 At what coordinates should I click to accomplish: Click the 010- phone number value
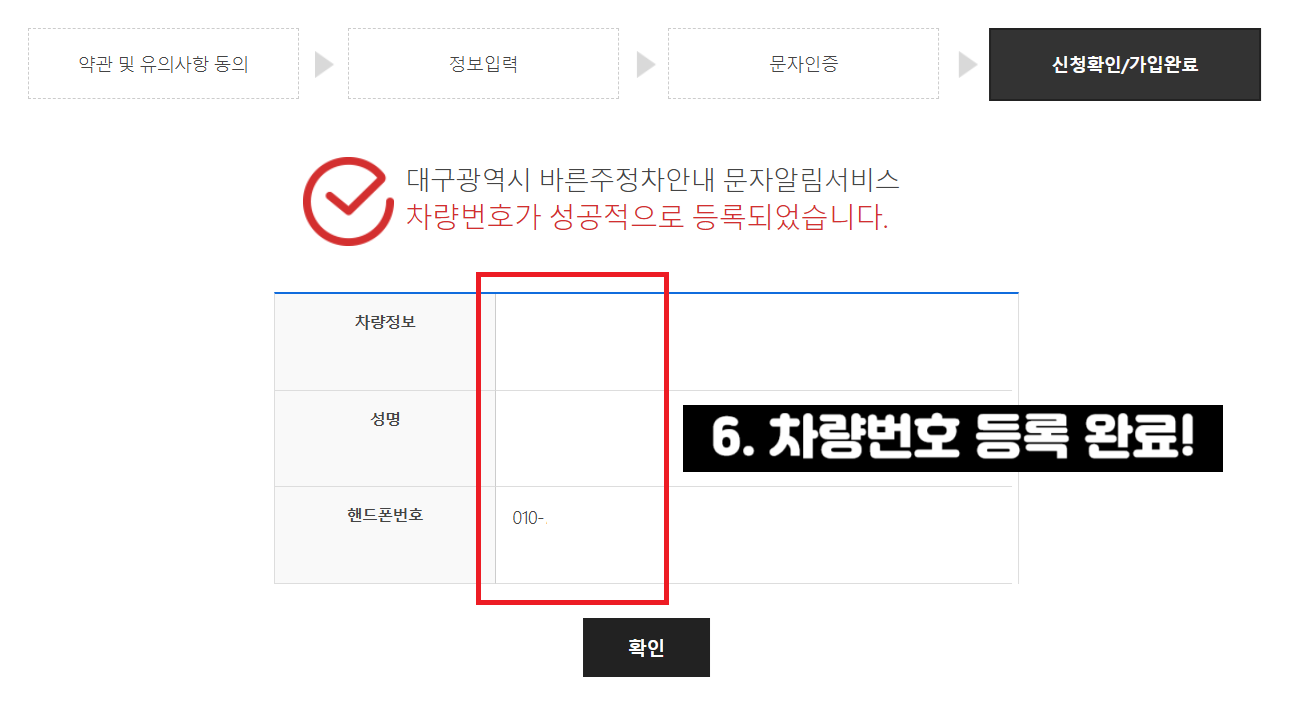[530, 518]
